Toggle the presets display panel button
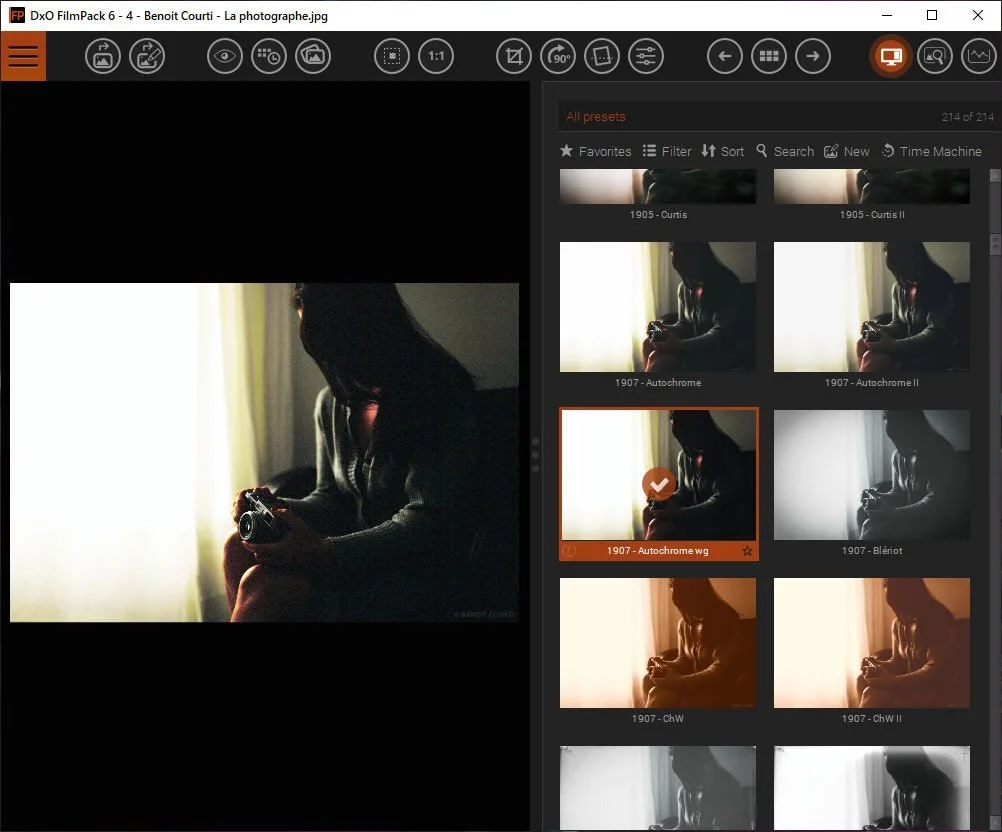 tap(891, 56)
